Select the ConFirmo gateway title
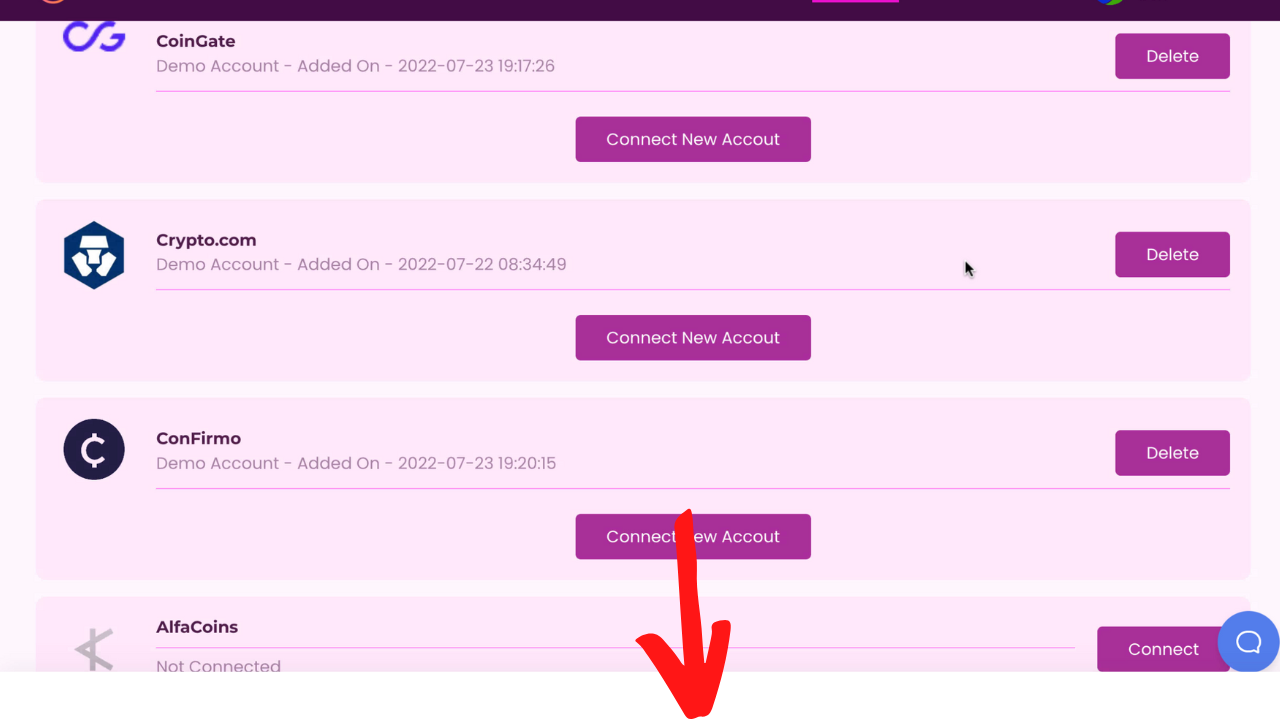Image resolution: width=1280 pixels, height=720 pixels. point(198,438)
